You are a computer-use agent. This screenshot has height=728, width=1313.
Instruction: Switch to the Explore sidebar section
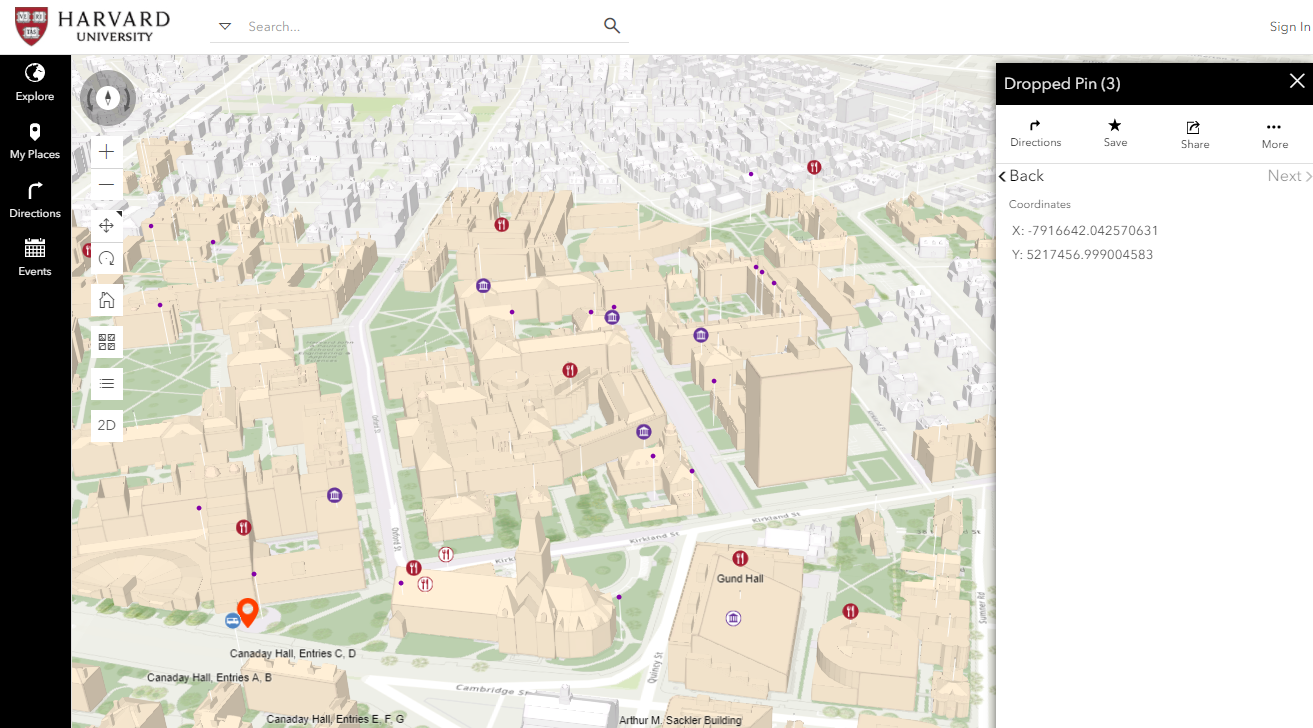click(x=34, y=82)
